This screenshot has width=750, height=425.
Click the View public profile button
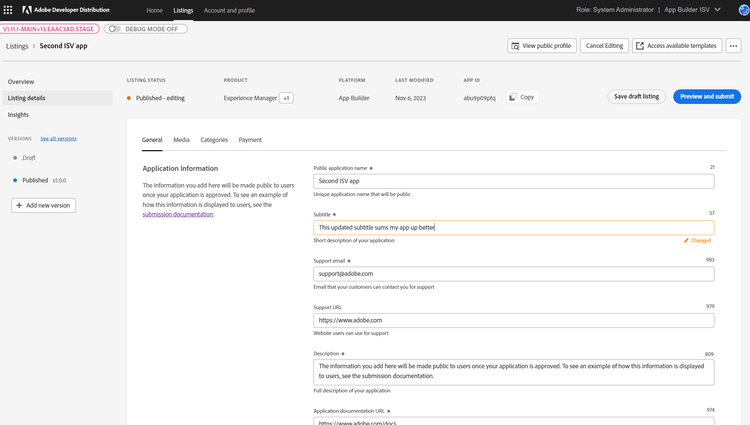click(541, 46)
